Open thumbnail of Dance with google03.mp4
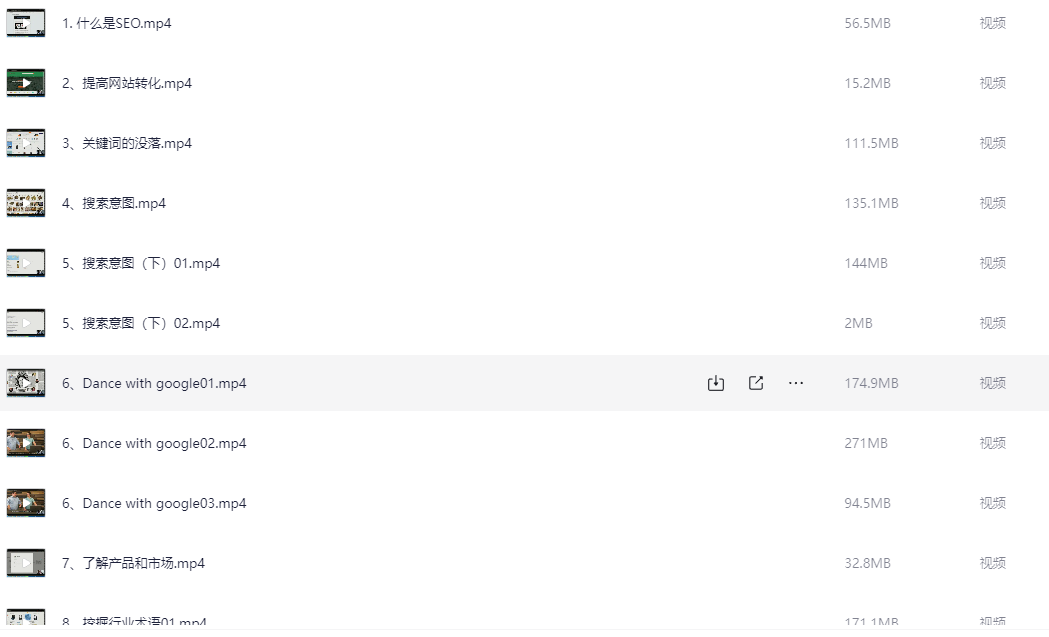This screenshot has height=637, width=1049. tap(26, 503)
